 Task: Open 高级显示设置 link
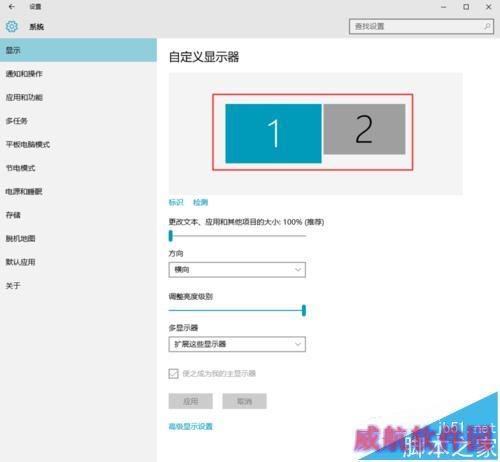coord(190,426)
